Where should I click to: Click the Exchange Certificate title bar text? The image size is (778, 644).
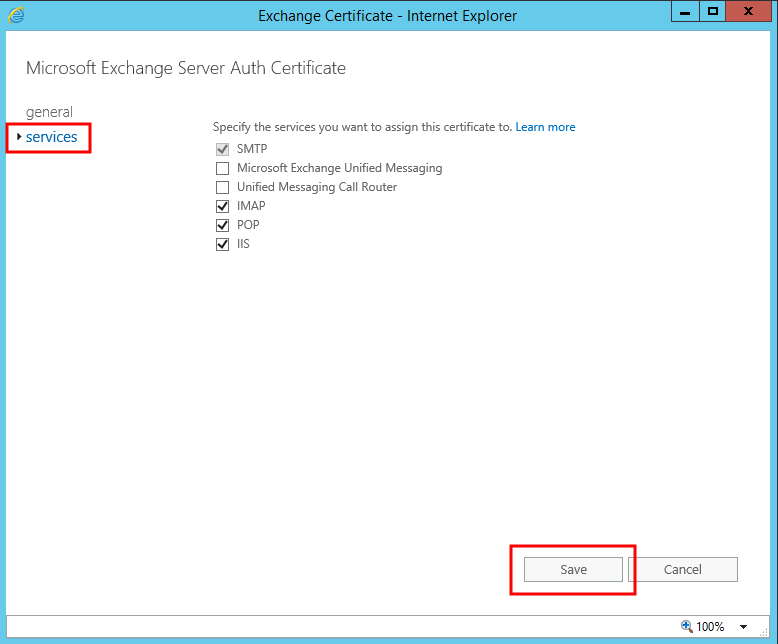pyautogui.click(x=387, y=15)
